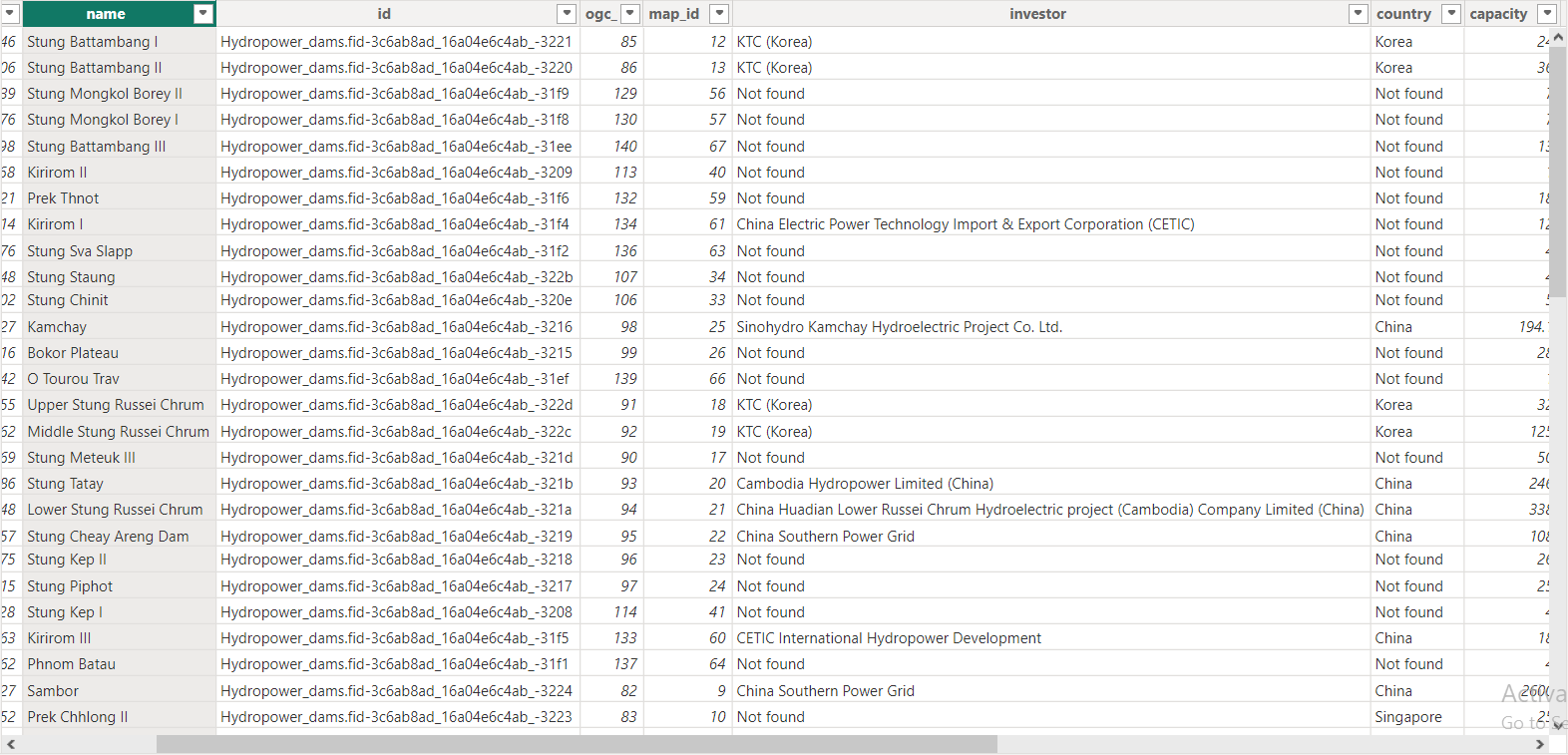This screenshot has height=755, width=1568.
Task: Select the capacity column header
Action: coord(1499,14)
